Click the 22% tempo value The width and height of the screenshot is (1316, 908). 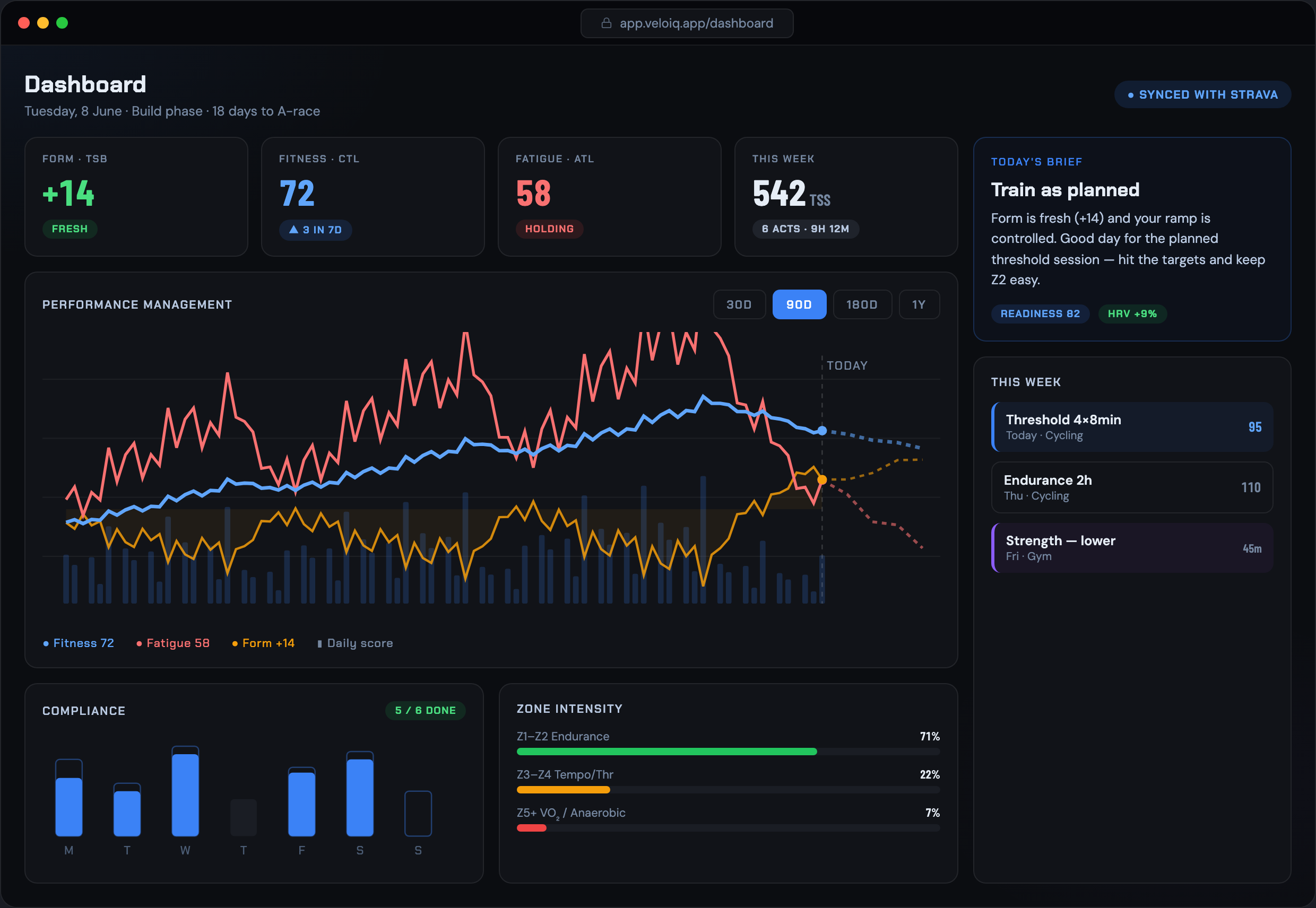[x=930, y=775]
